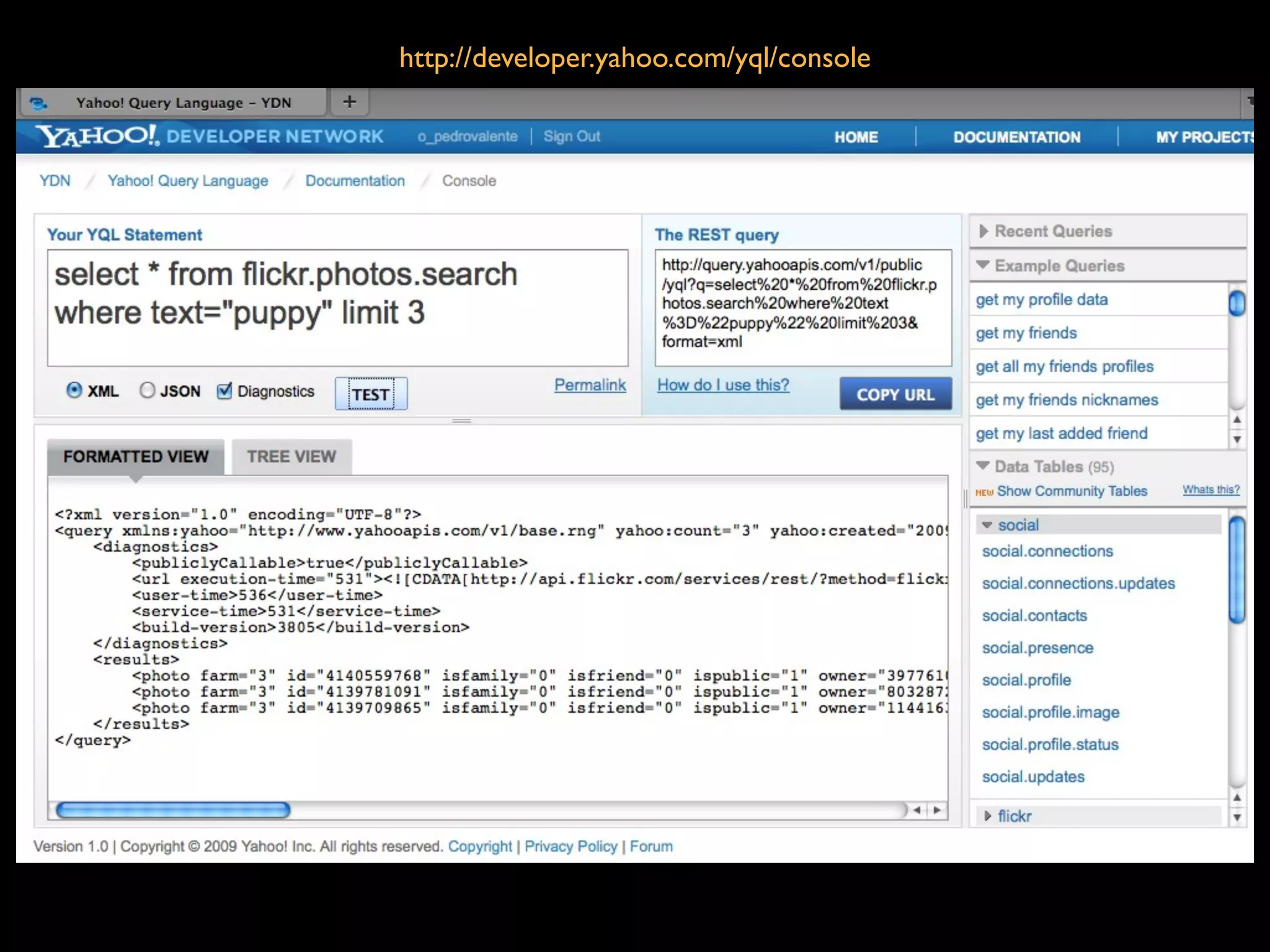Screen dimensions: 1270x952
Task: Open the Forum footer link
Action: point(651,847)
